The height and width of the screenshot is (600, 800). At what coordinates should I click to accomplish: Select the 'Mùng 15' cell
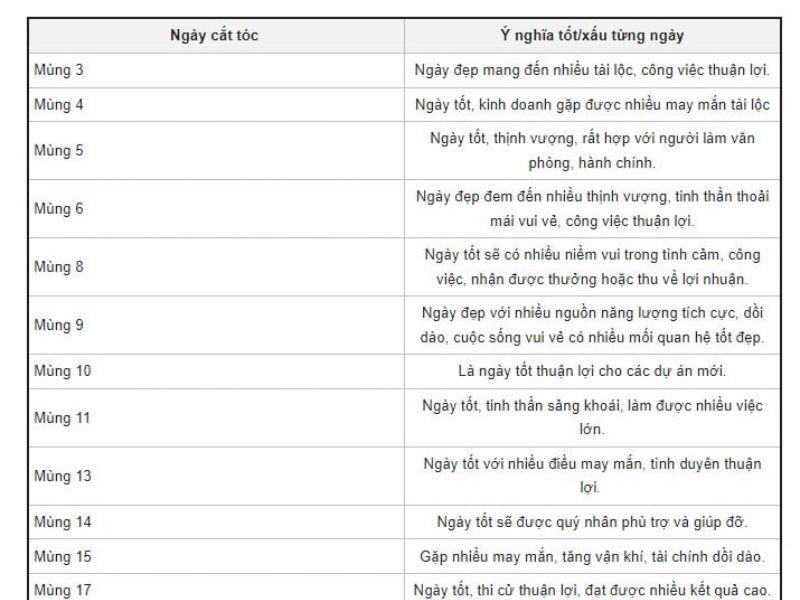217,556
